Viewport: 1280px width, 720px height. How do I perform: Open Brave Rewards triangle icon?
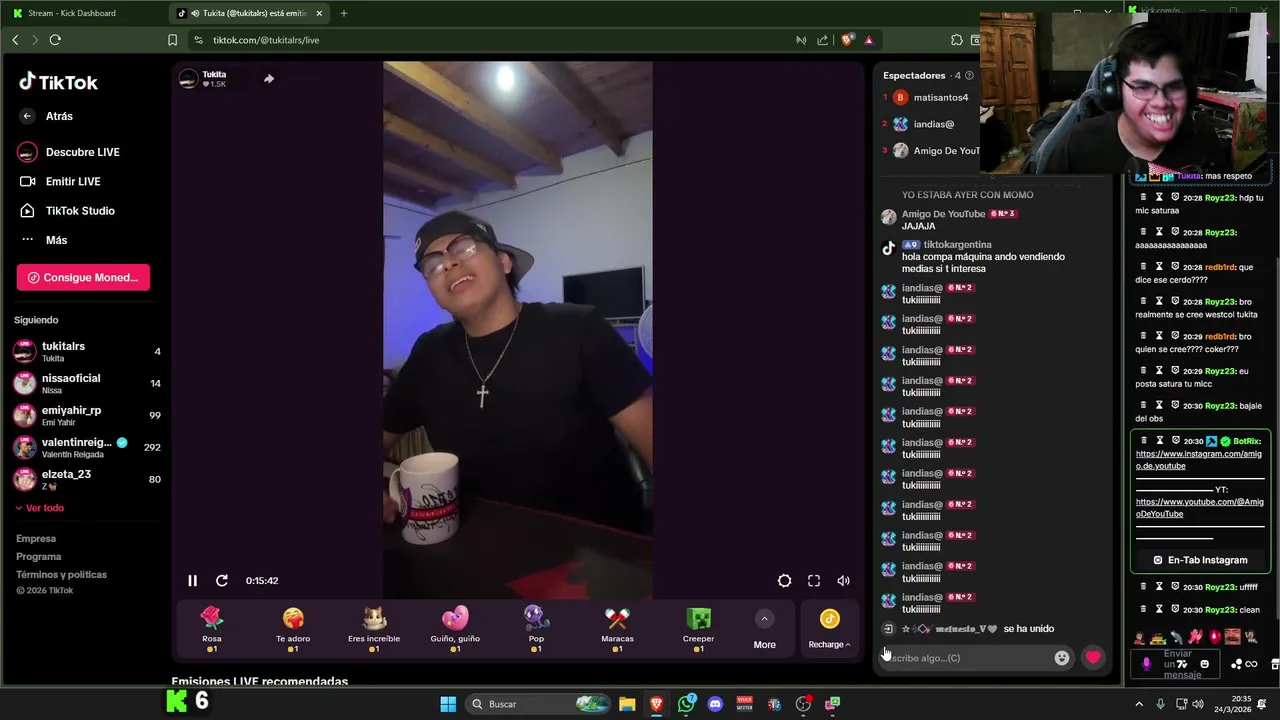(869, 40)
